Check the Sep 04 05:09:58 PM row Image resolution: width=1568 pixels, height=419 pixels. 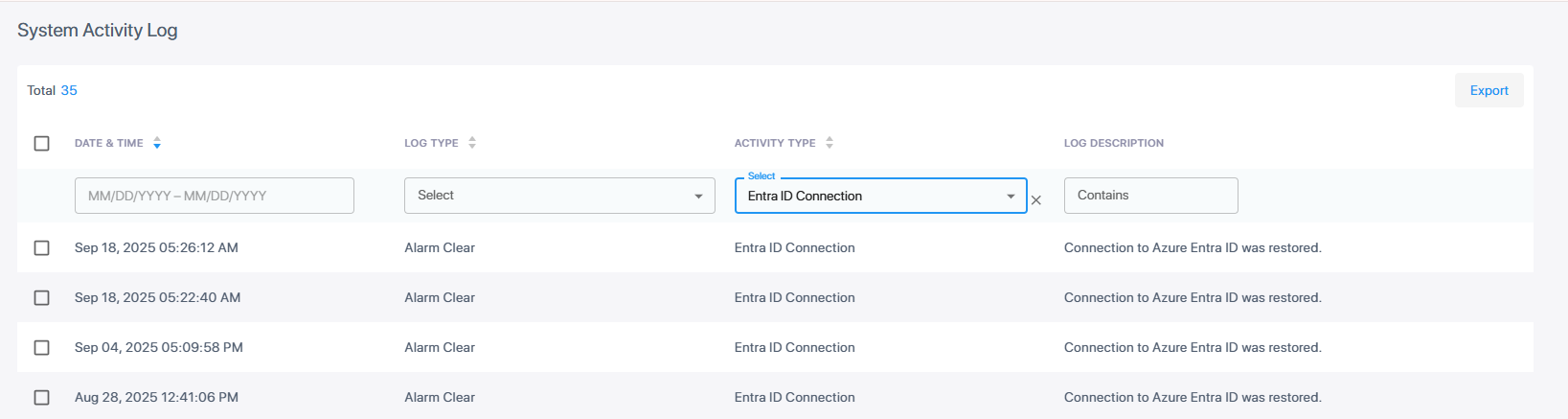pos(41,347)
